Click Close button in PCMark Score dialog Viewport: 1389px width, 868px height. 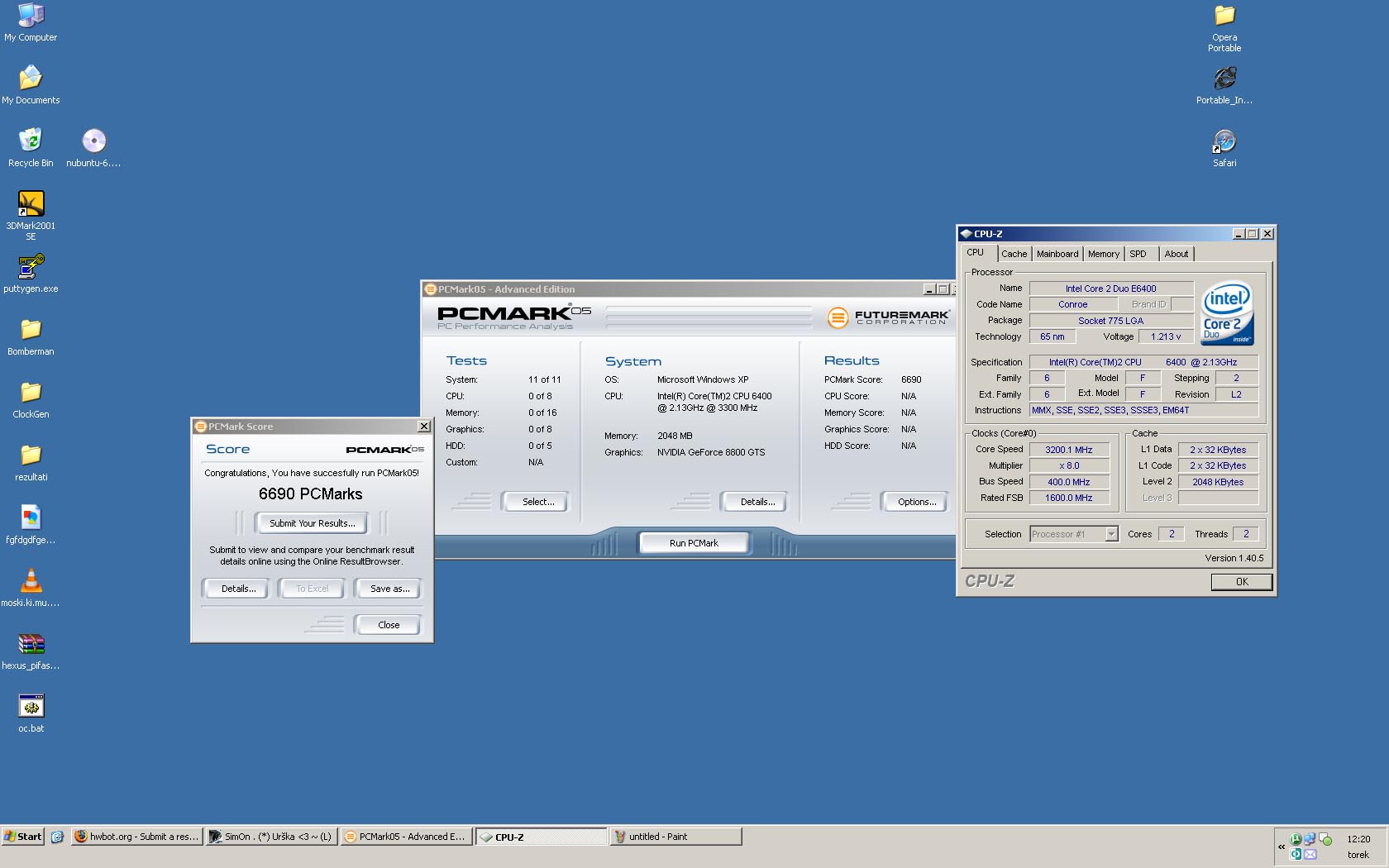click(389, 625)
